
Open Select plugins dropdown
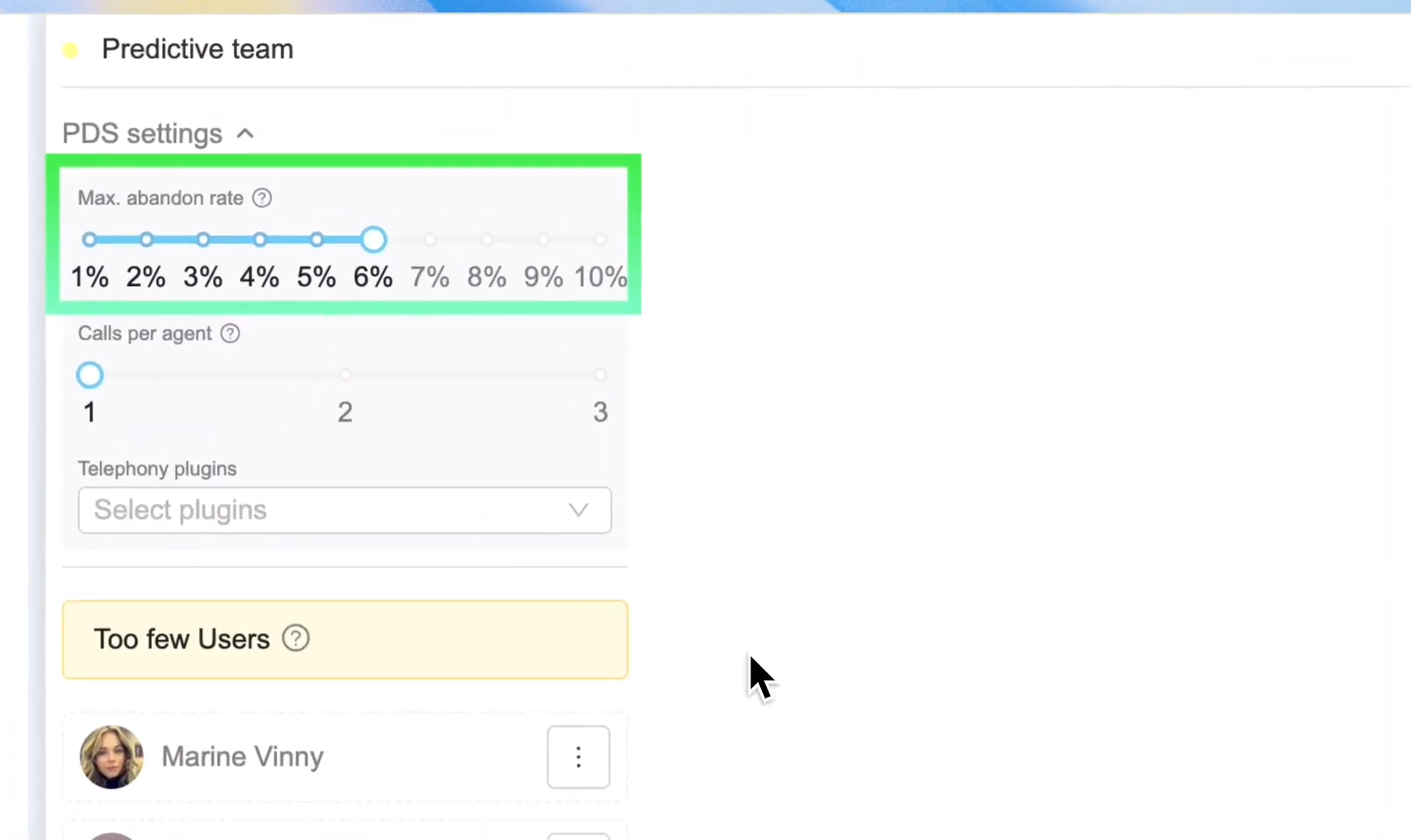tap(345, 510)
